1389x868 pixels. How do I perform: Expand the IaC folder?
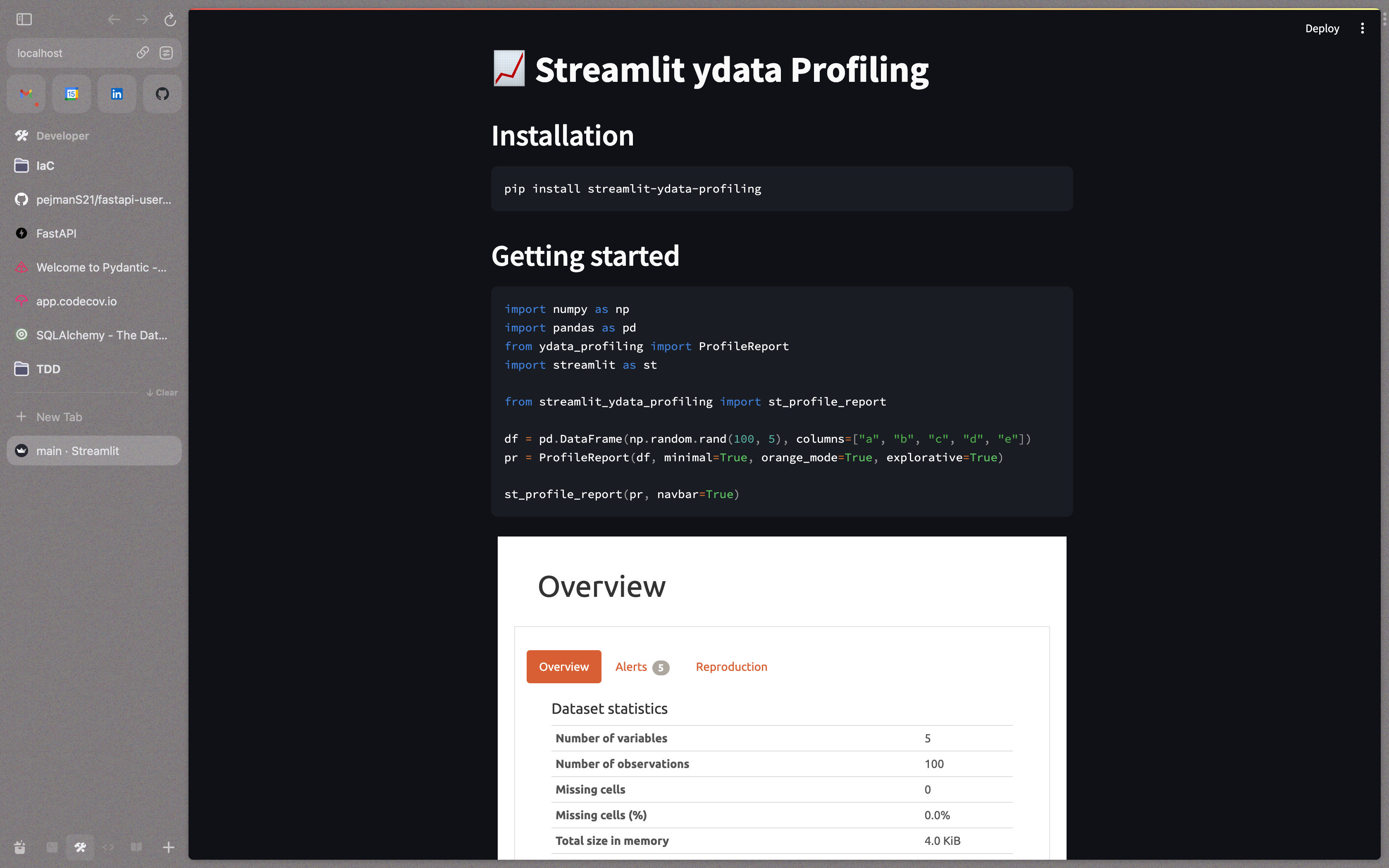[45, 166]
